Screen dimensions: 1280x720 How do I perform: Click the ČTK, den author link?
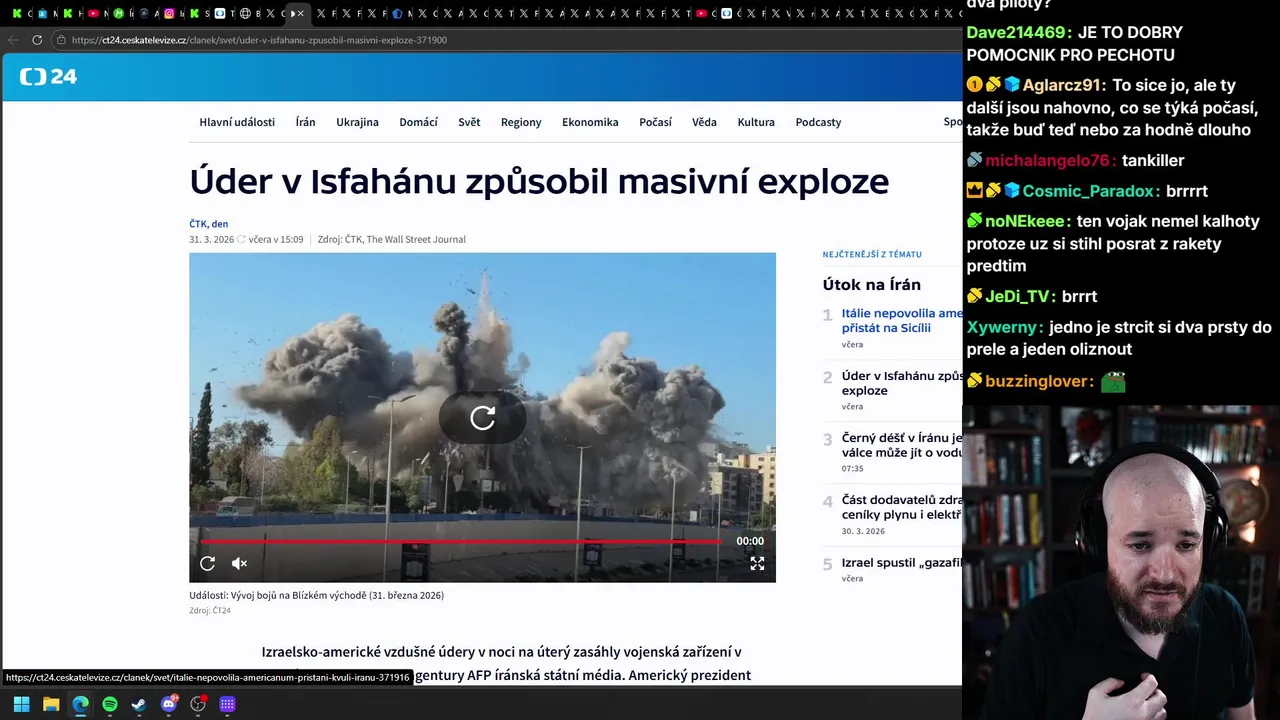point(208,224)
